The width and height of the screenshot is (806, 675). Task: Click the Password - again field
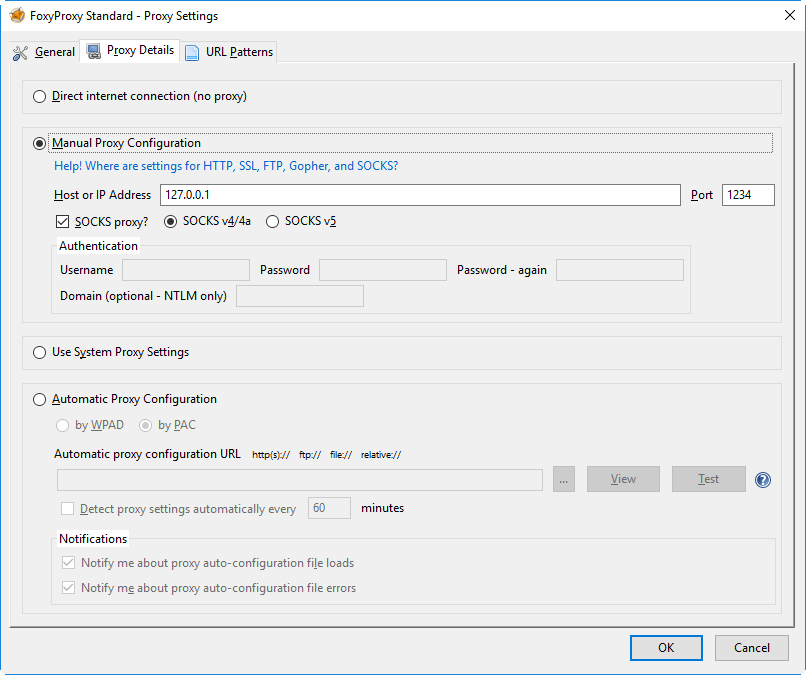tap(619, 270)
